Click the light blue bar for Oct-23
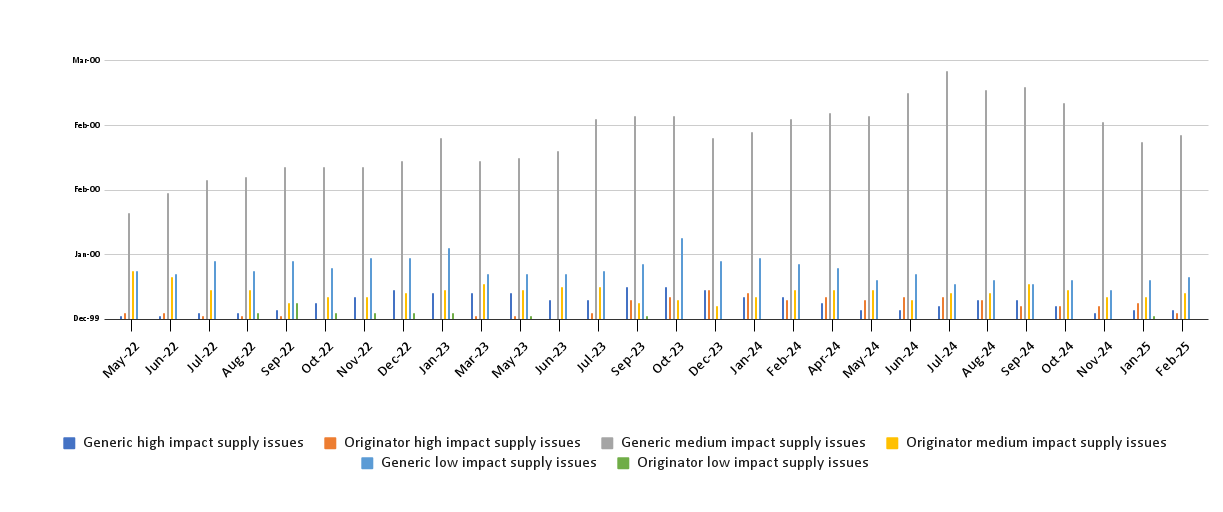1223x512 pixels. [x=682, y=278]
